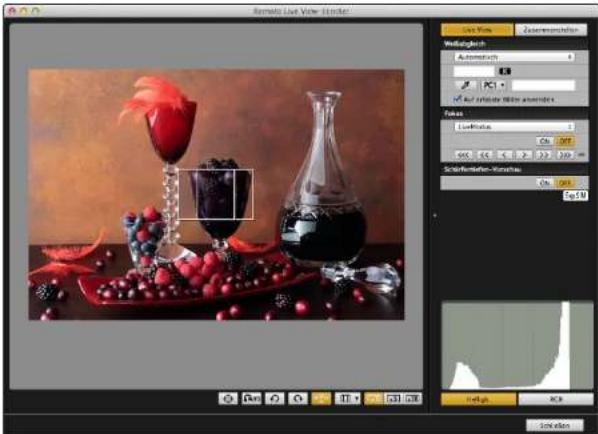The image size is (598, 434).
Task: Turn depth-of-field preview OFF
Action: [564, 183]
